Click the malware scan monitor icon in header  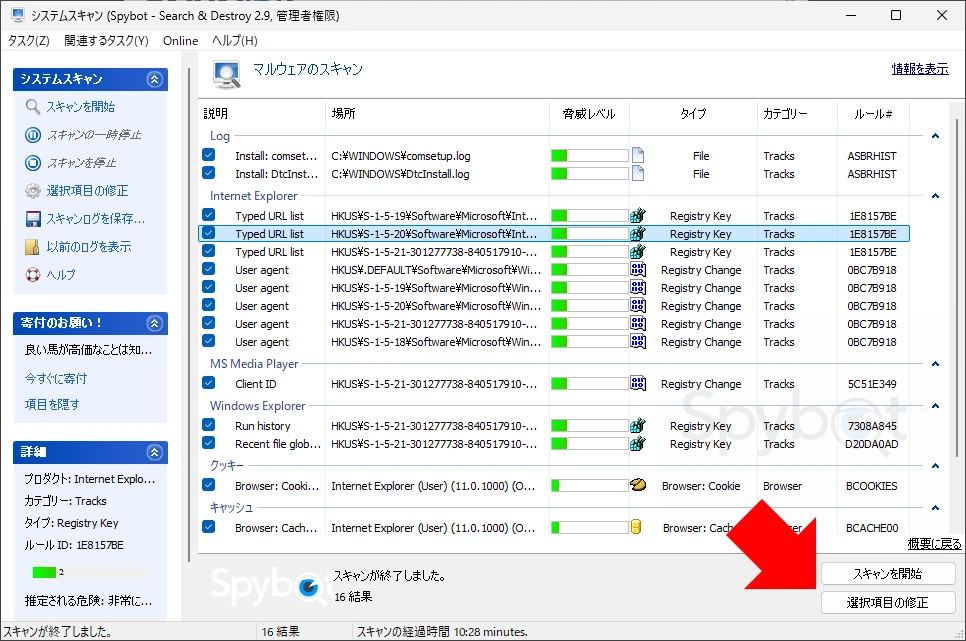[x=227, y=74]
